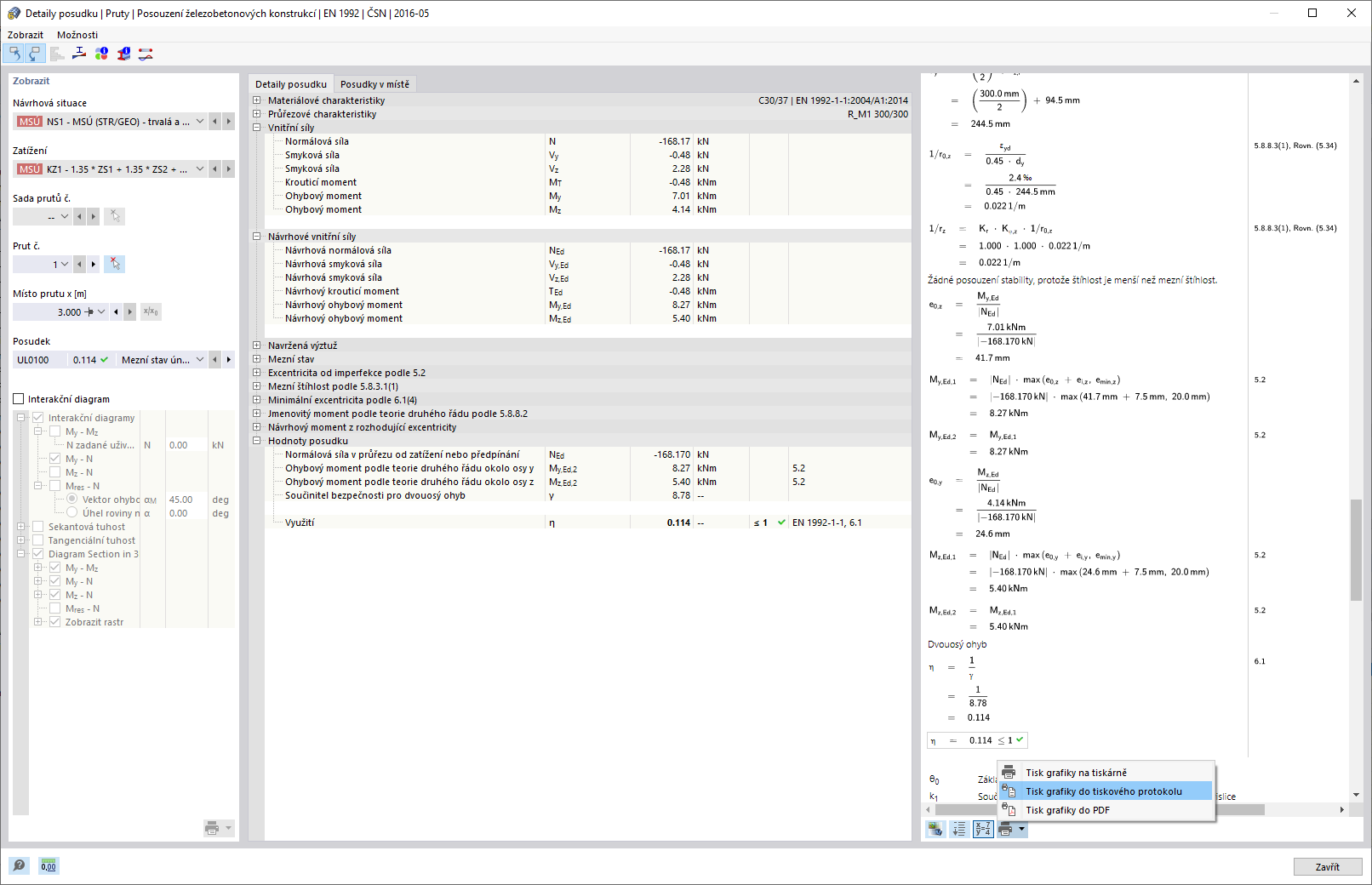
Task: Click the sorted list icon below formulas
Action: 959,829
